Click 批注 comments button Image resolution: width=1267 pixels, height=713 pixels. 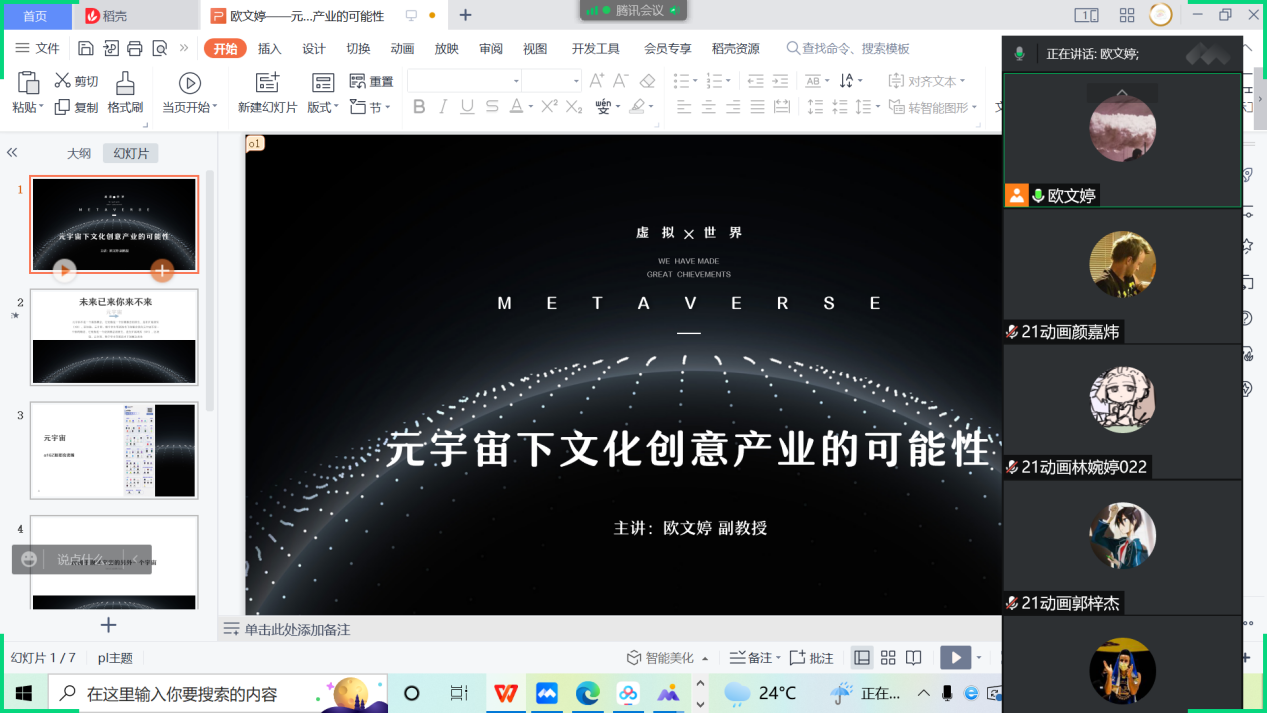[x=811, y=658]
